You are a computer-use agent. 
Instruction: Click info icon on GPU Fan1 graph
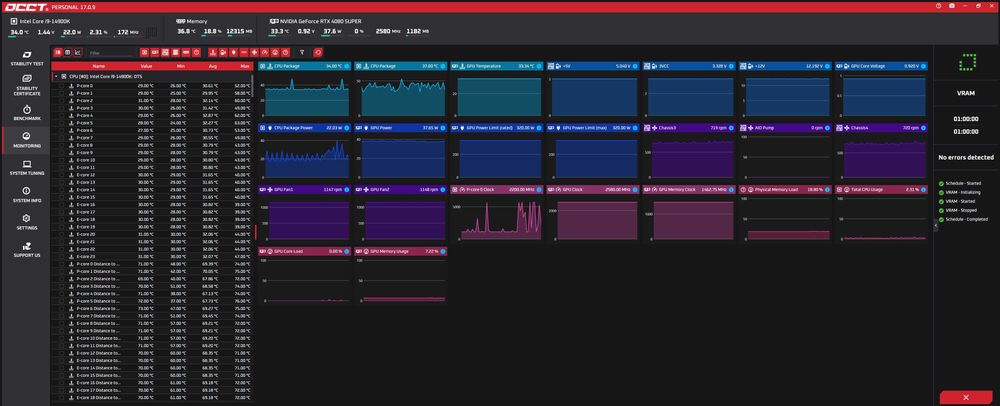pos(347,189)
